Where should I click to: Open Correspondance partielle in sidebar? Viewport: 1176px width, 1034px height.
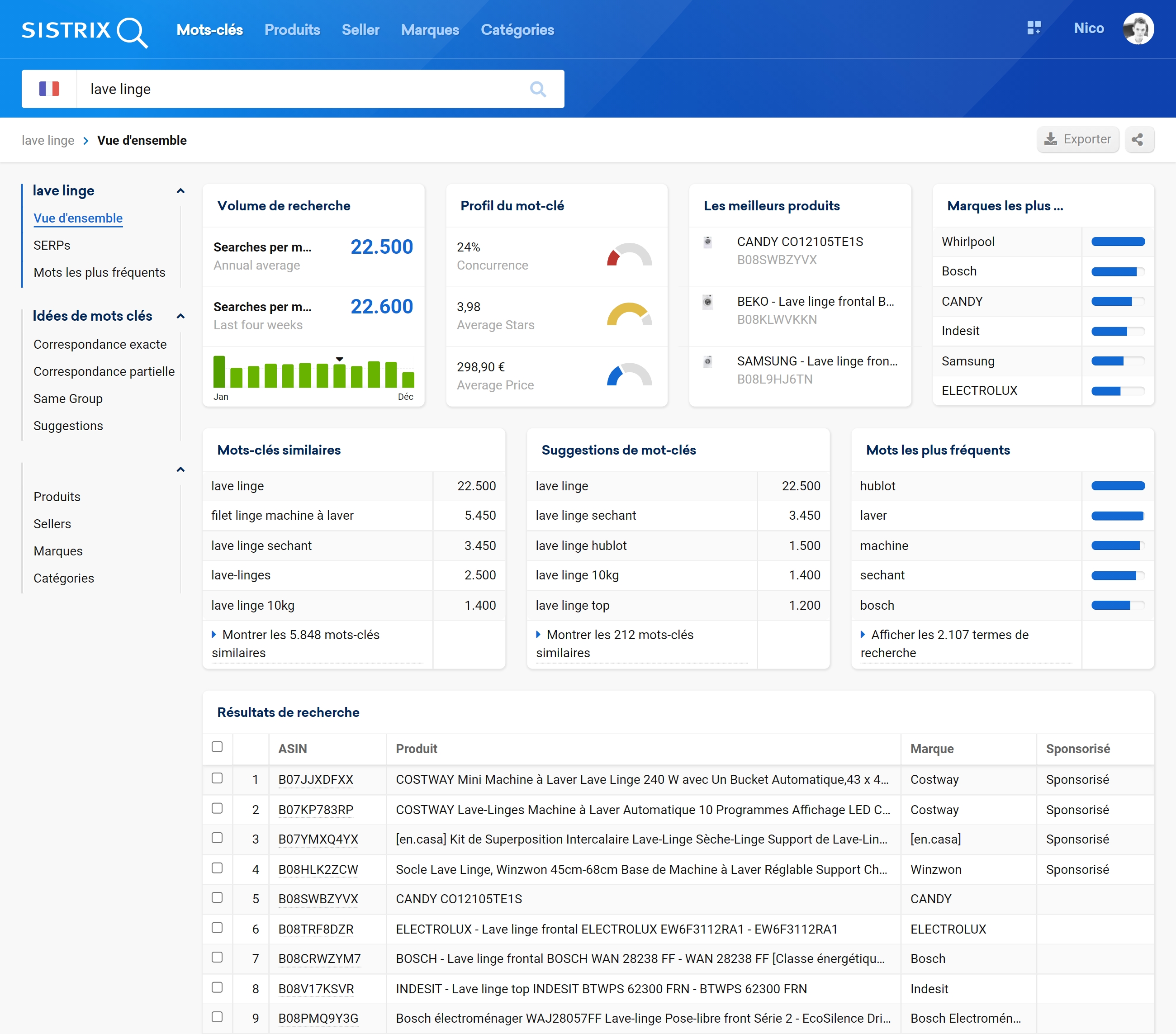[x=104, y=372]
